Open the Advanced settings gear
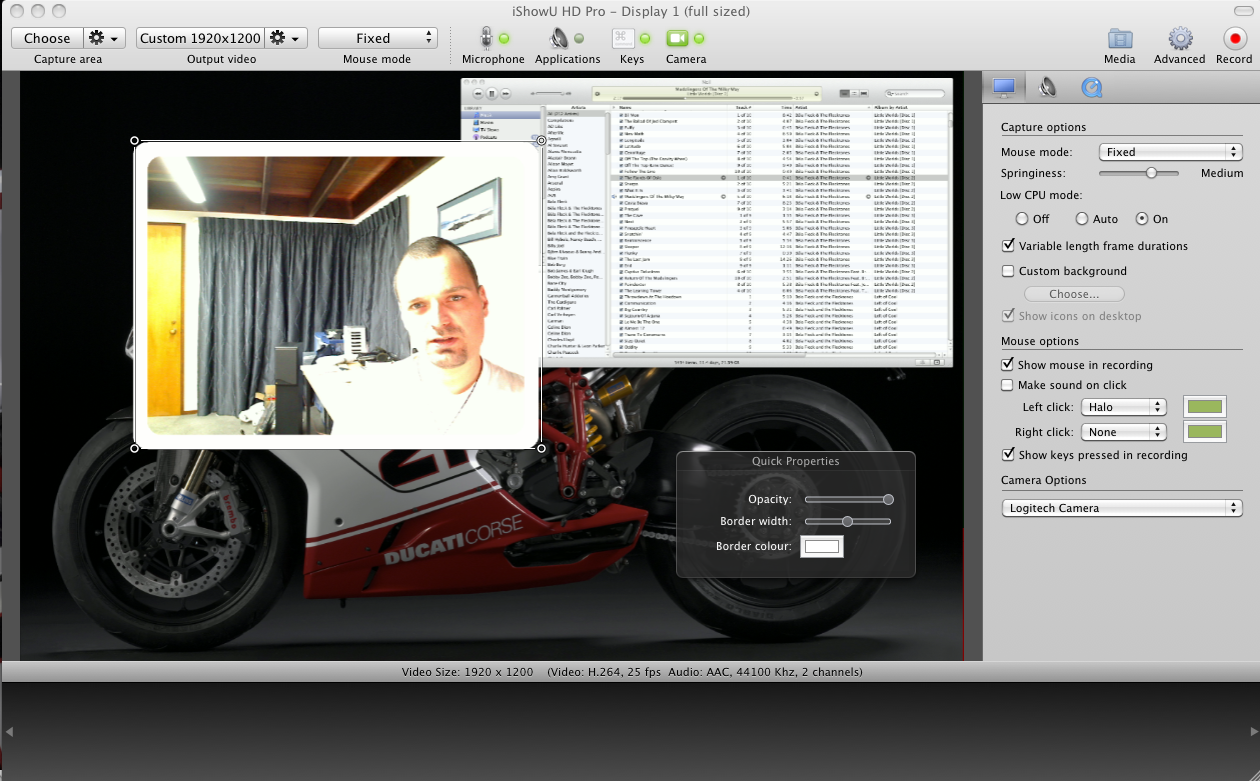 1180,38
